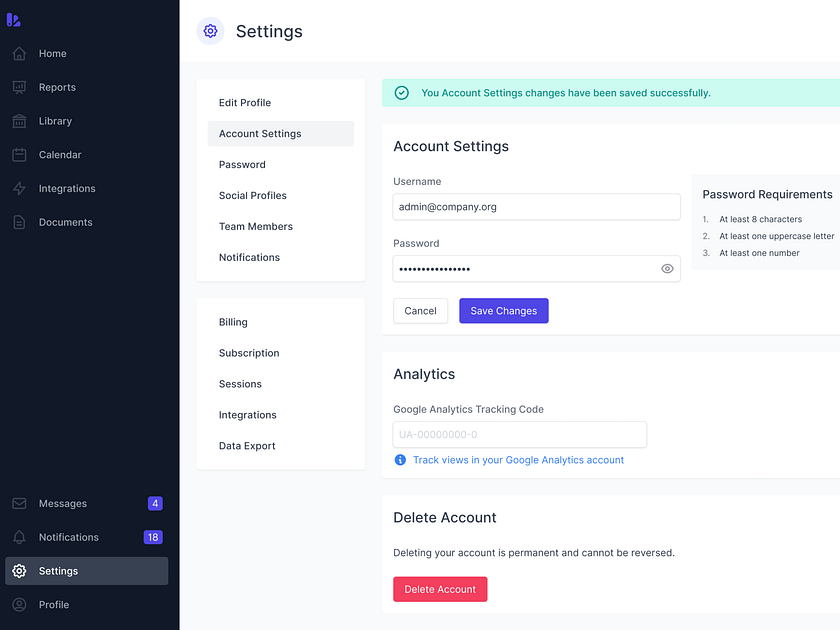Open Calendar in the sidebar
Screen dimensions: 840x630
pyautogui.click(x=86, y=155)
